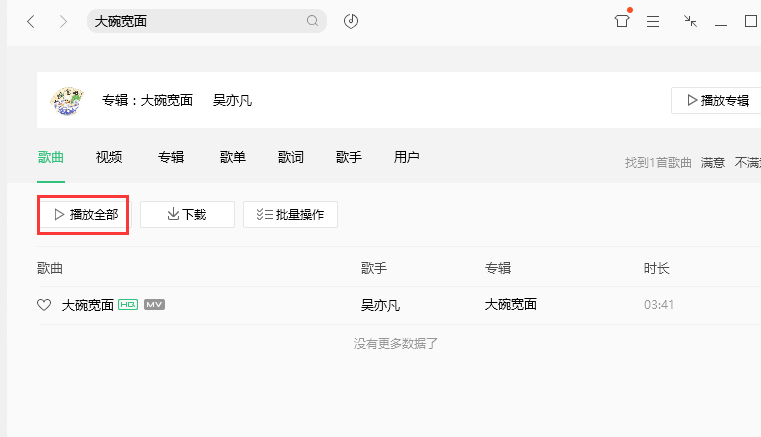This screenshot has height=437, width=761.
Task: Click the forward navigation arrow
Action: pos(63,21)
